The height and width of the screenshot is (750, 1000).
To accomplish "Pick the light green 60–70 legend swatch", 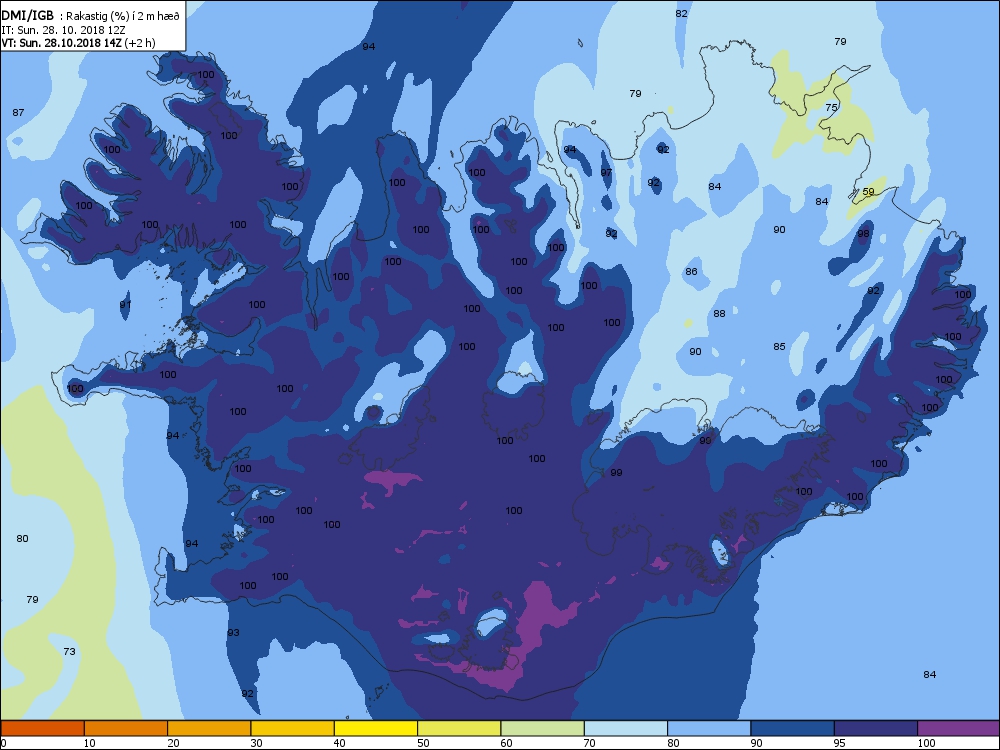I will coord(543,728).
